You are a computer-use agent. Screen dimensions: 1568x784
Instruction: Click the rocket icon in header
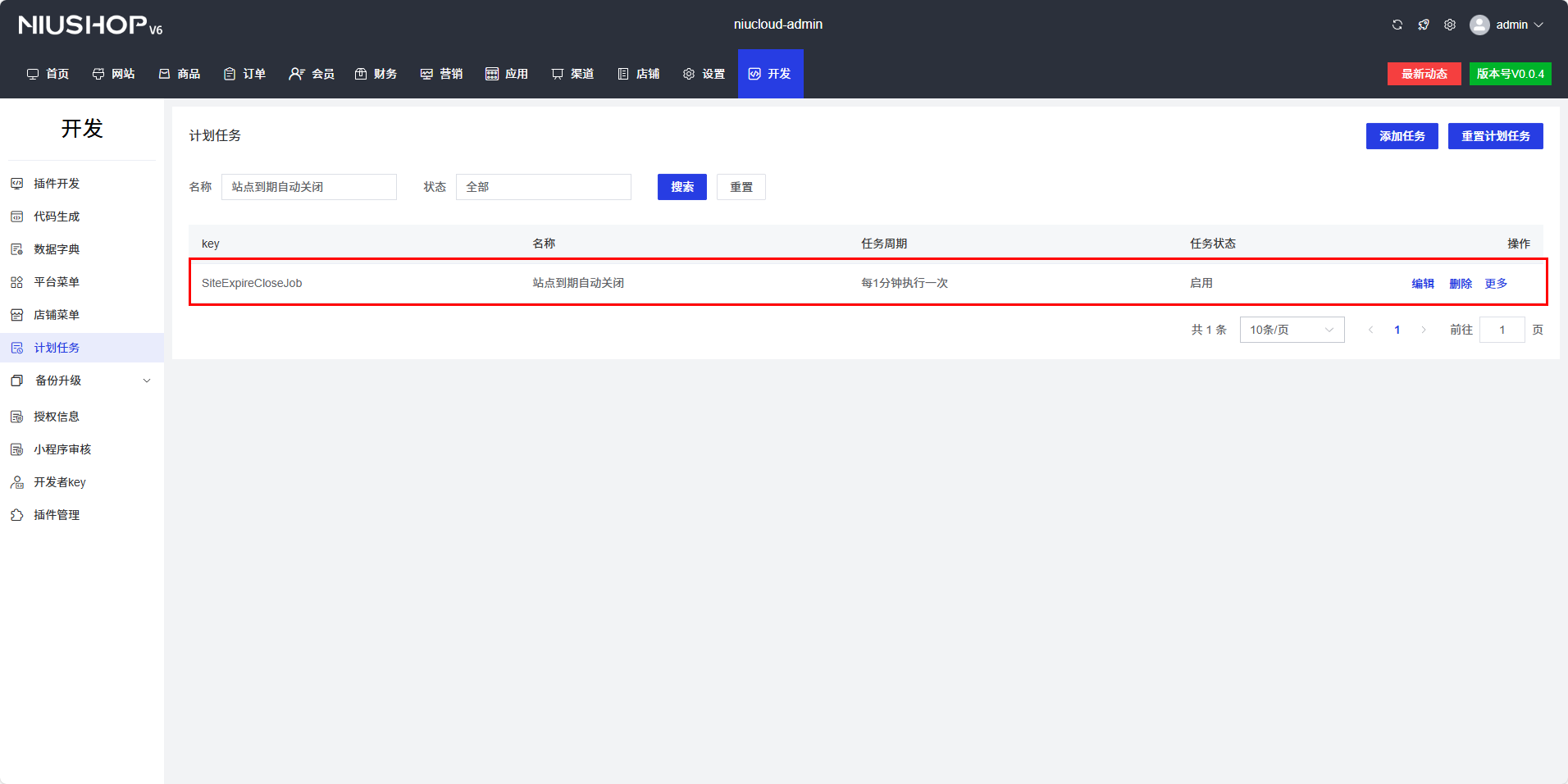tap(1424, 25)
